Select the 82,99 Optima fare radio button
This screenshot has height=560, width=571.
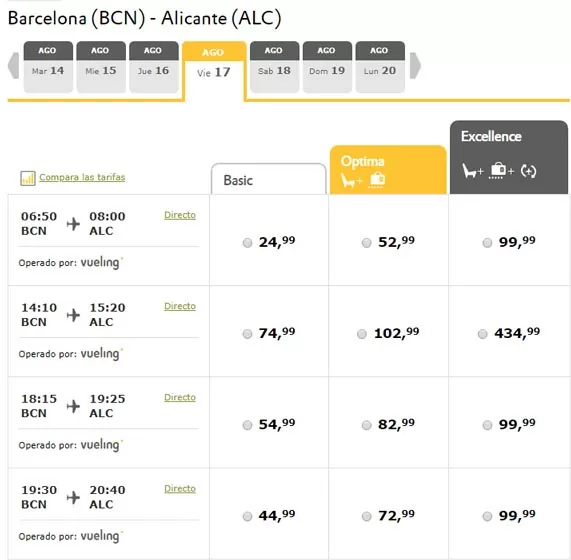click(366, 425)
